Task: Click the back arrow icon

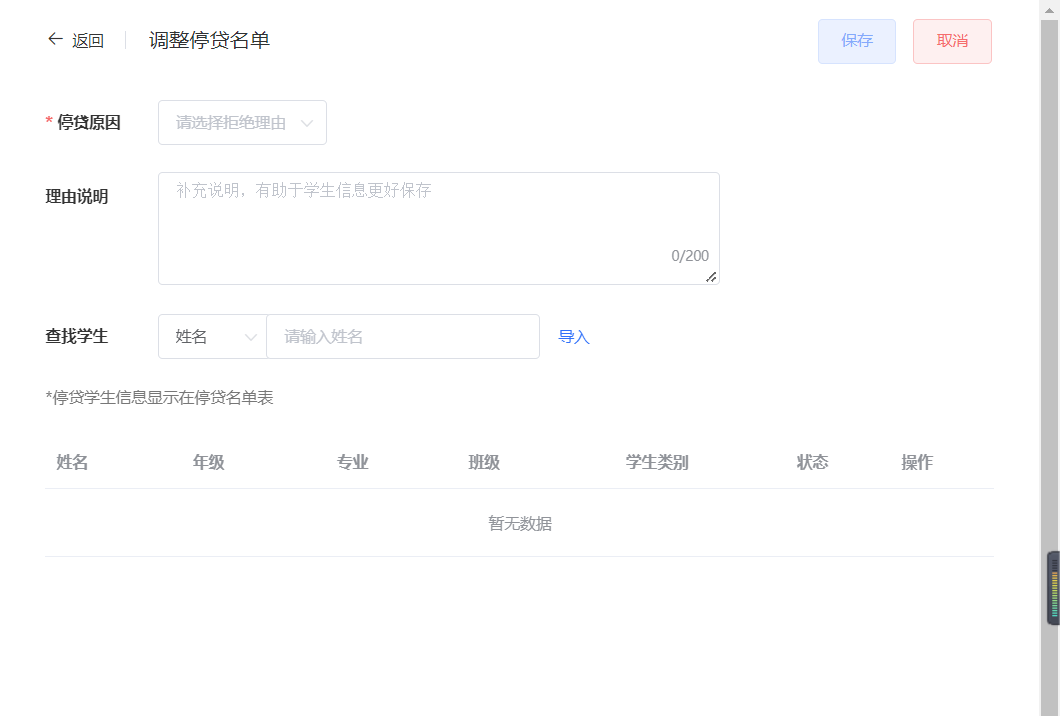Action: tap(55, 38)
